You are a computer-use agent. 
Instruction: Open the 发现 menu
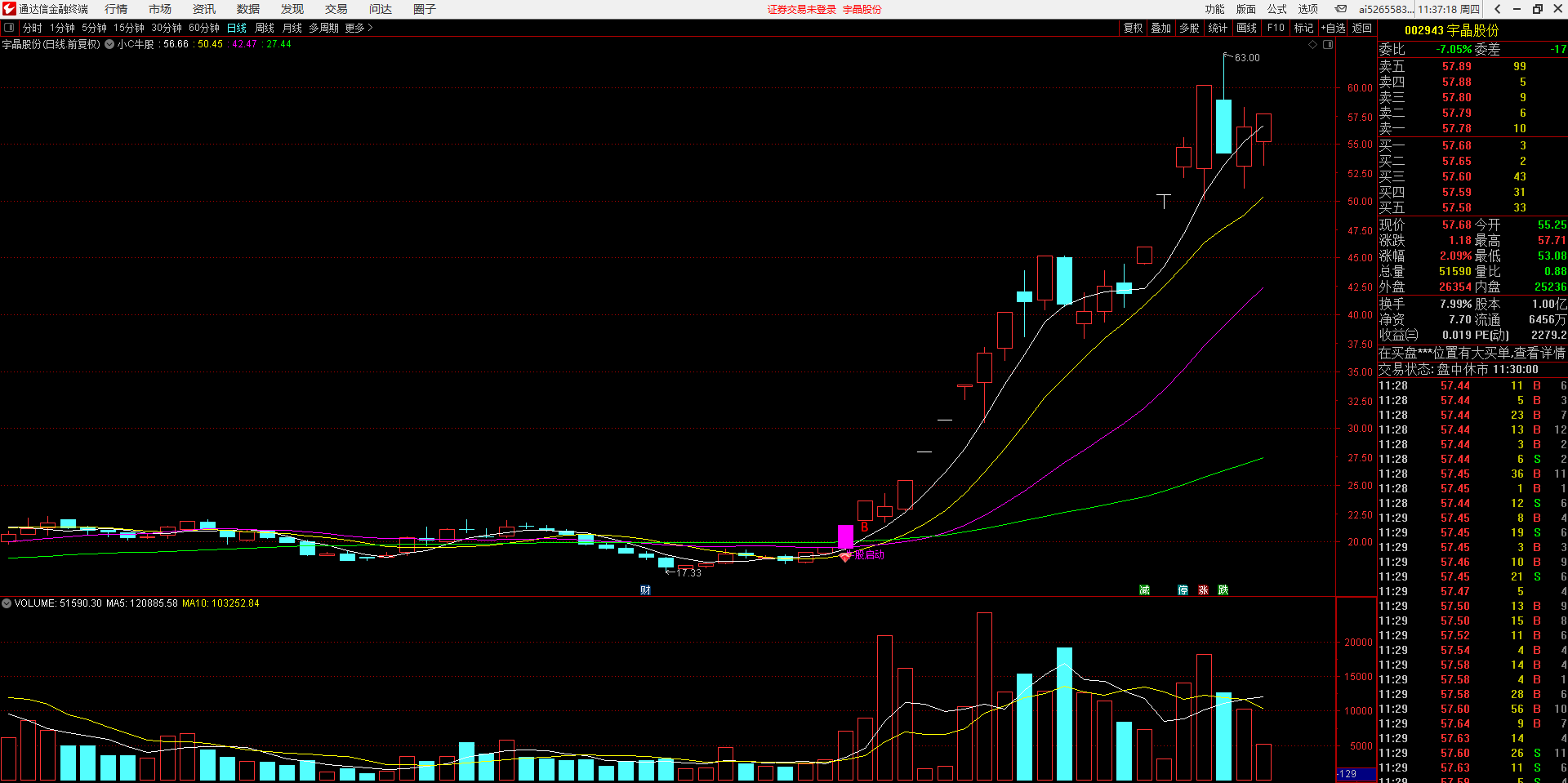[292, 9]
